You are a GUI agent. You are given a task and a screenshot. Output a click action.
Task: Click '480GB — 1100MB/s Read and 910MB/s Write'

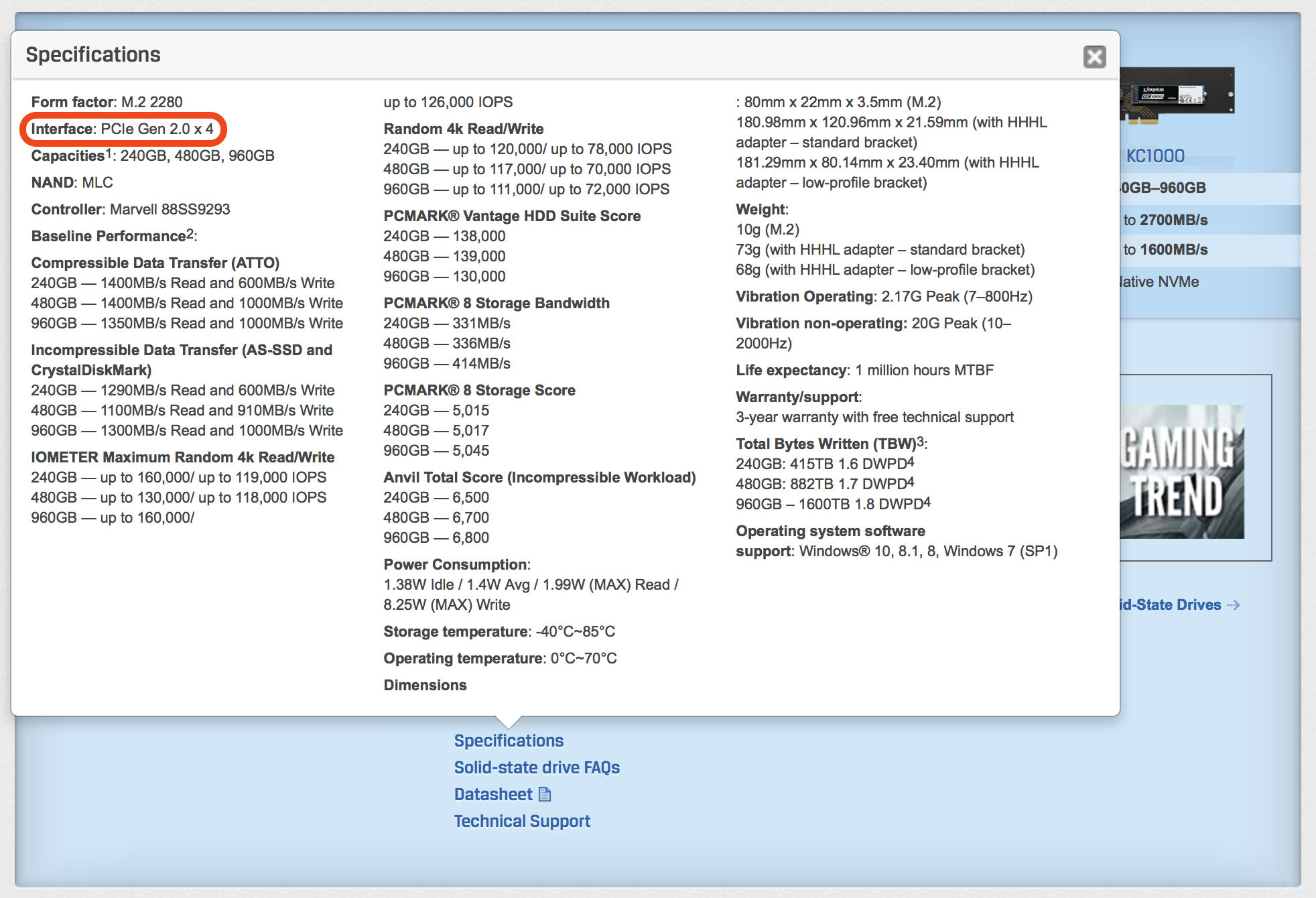(x=182, y=410)
